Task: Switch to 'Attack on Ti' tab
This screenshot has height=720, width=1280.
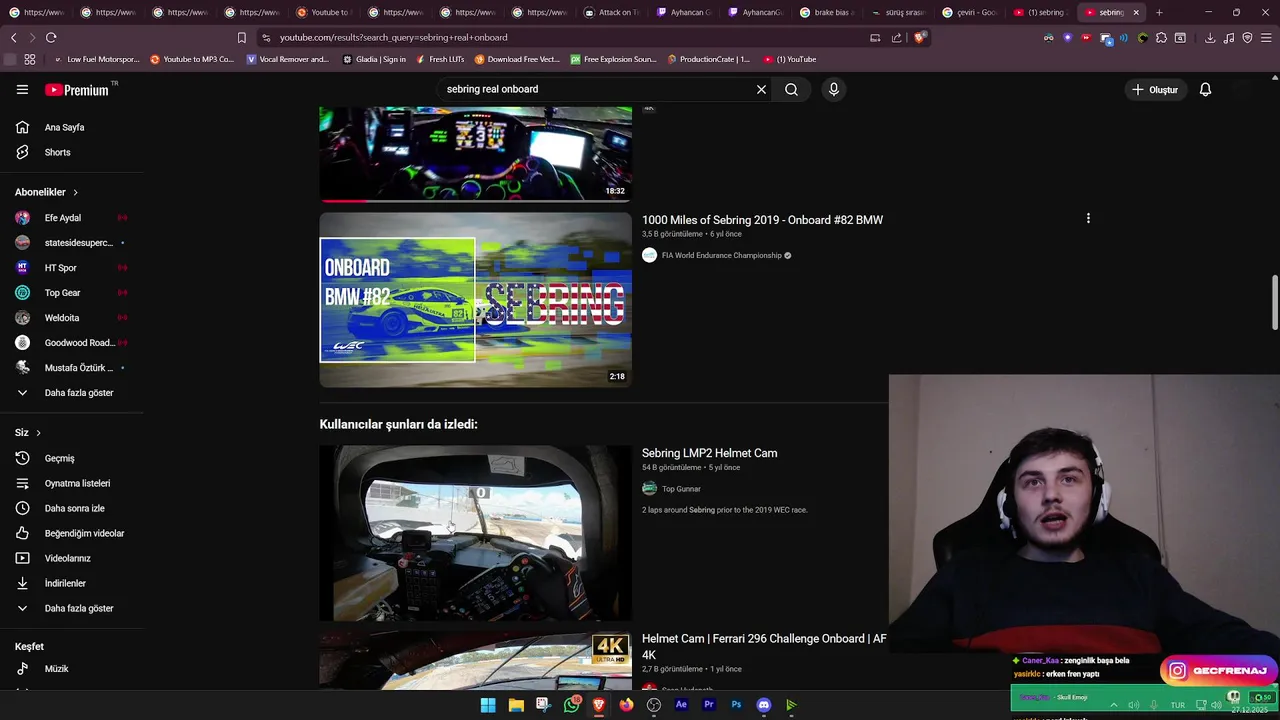Action: click(610, 12)
